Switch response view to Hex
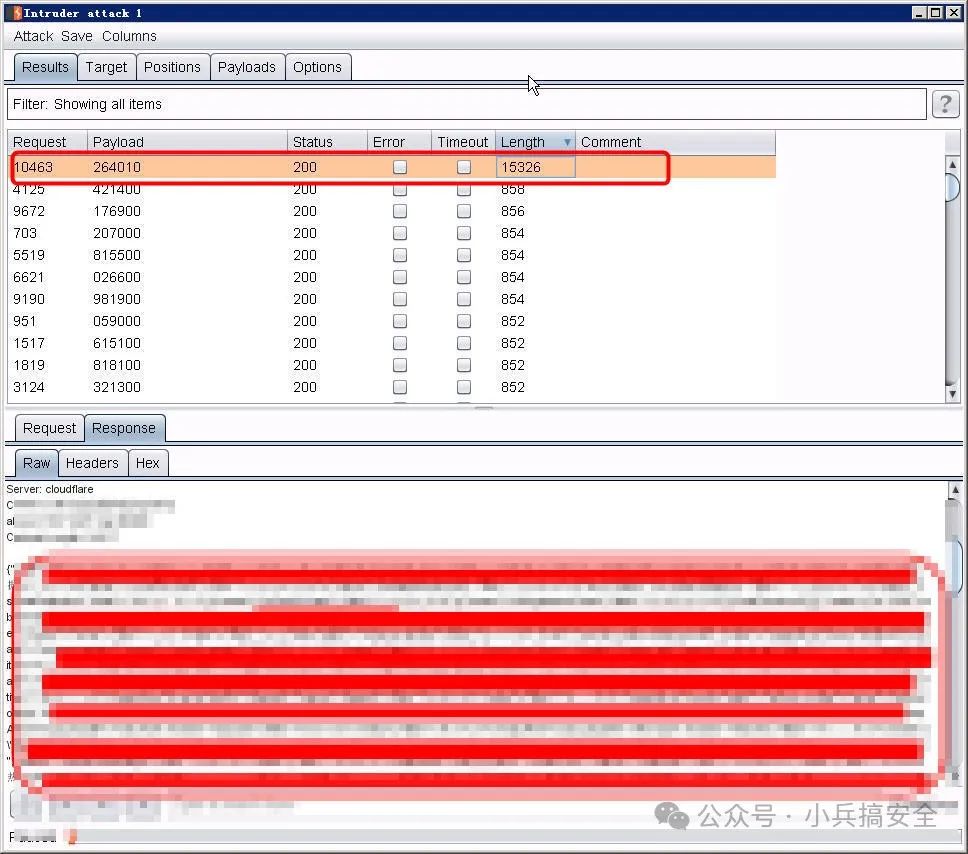Screen dimensions: 968x854 [147, 463]
